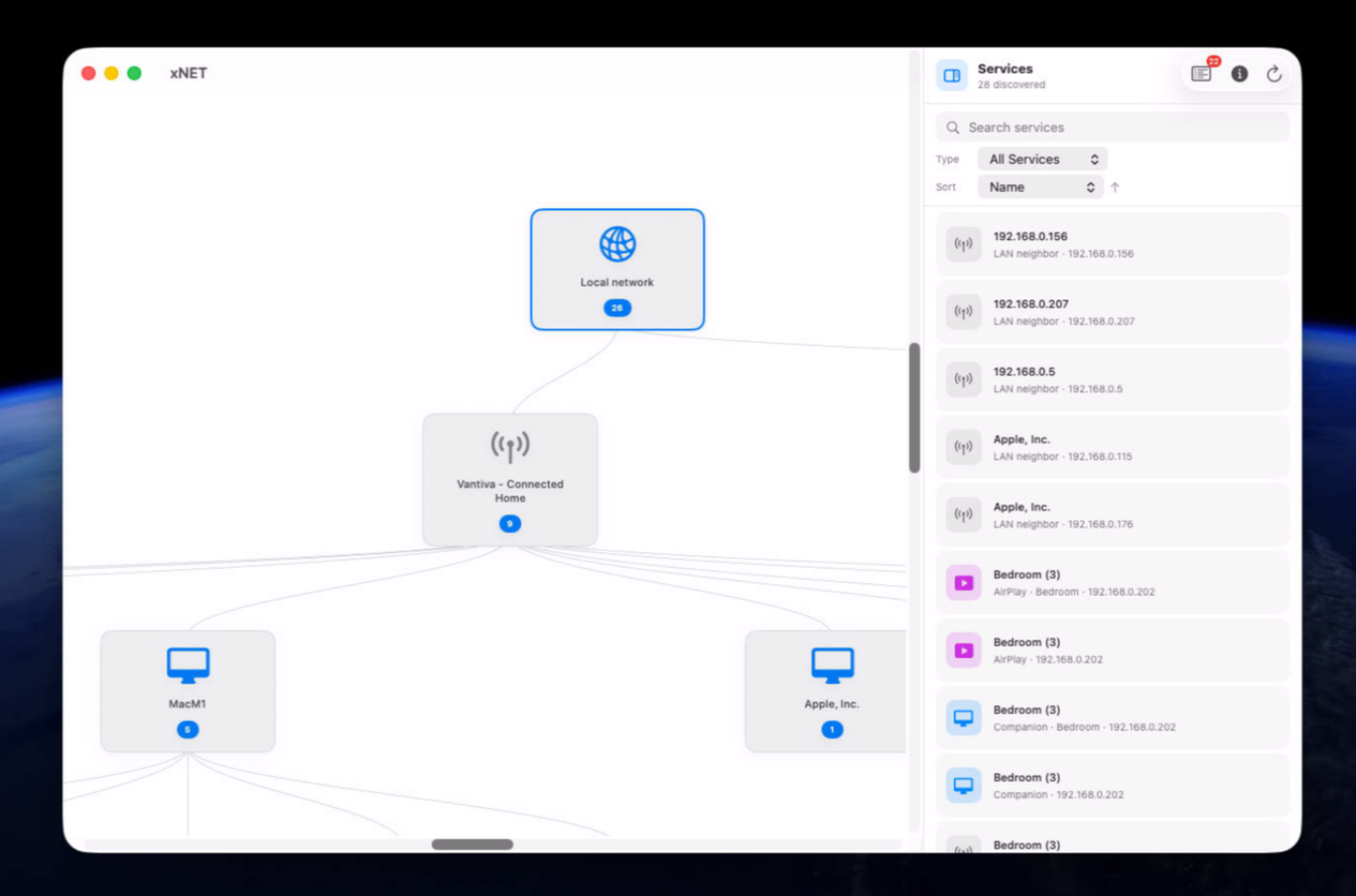Click the horizontal scrollbar thumb below the map

473,845
